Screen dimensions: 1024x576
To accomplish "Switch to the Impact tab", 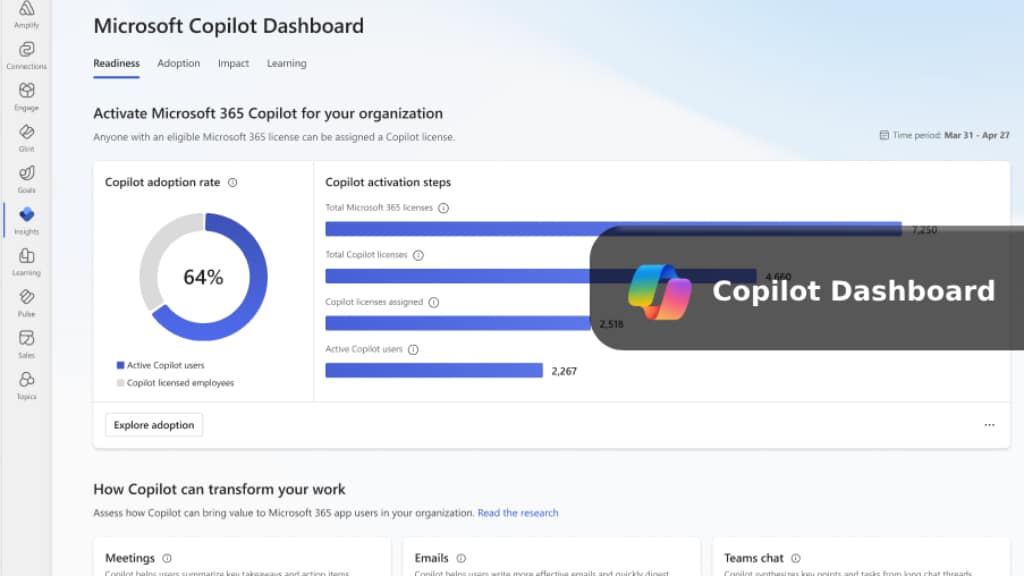I will point(233,63).
